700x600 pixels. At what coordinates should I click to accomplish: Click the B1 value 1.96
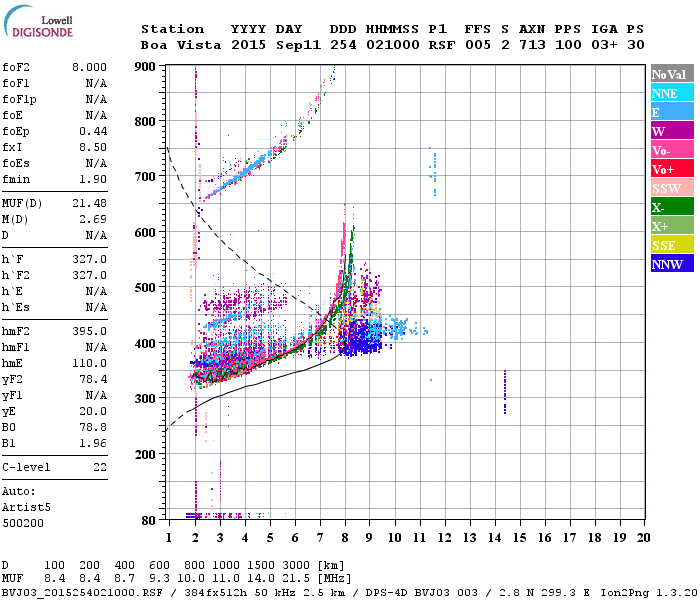click(x=93, y=443)
